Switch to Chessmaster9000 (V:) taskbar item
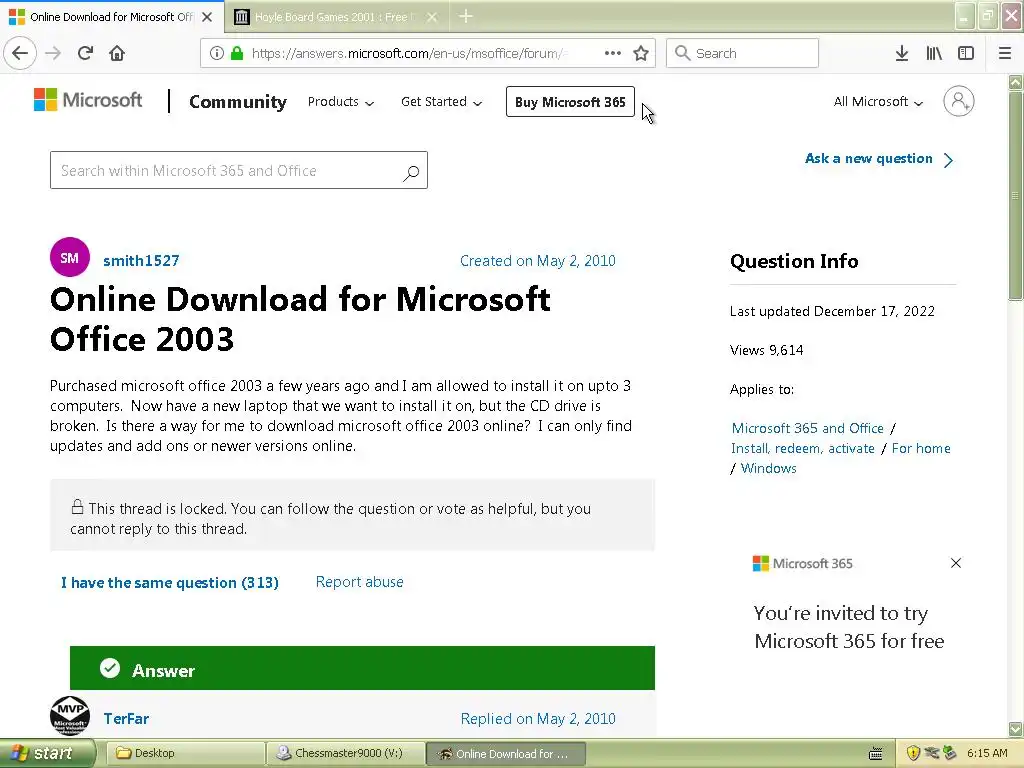Image resolution: width=1024 pixels, height=768 pixels. 345,753
